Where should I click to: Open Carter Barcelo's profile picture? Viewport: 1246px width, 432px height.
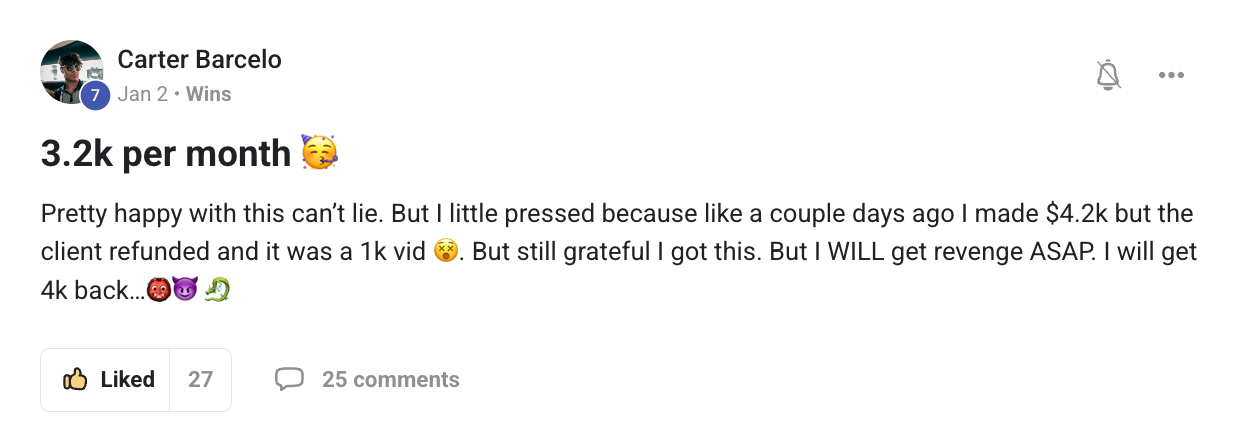(x=70, y=70)
